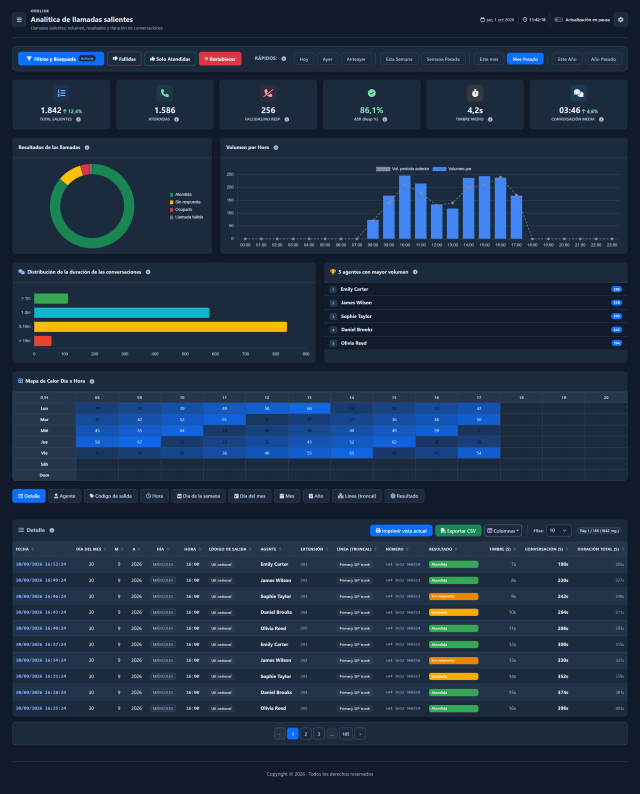The height and width of the screenshot is (794, 640).
Task: Go to last page 185
Action: tap(346, 734)
